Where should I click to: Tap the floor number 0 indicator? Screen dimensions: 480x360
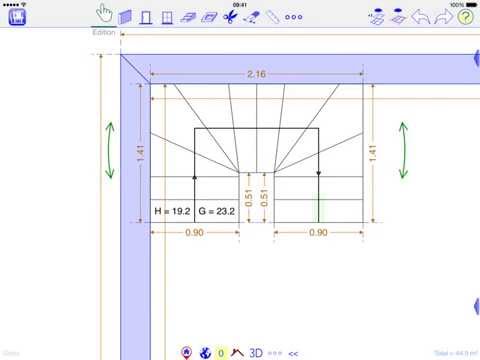tap(221, 353)
